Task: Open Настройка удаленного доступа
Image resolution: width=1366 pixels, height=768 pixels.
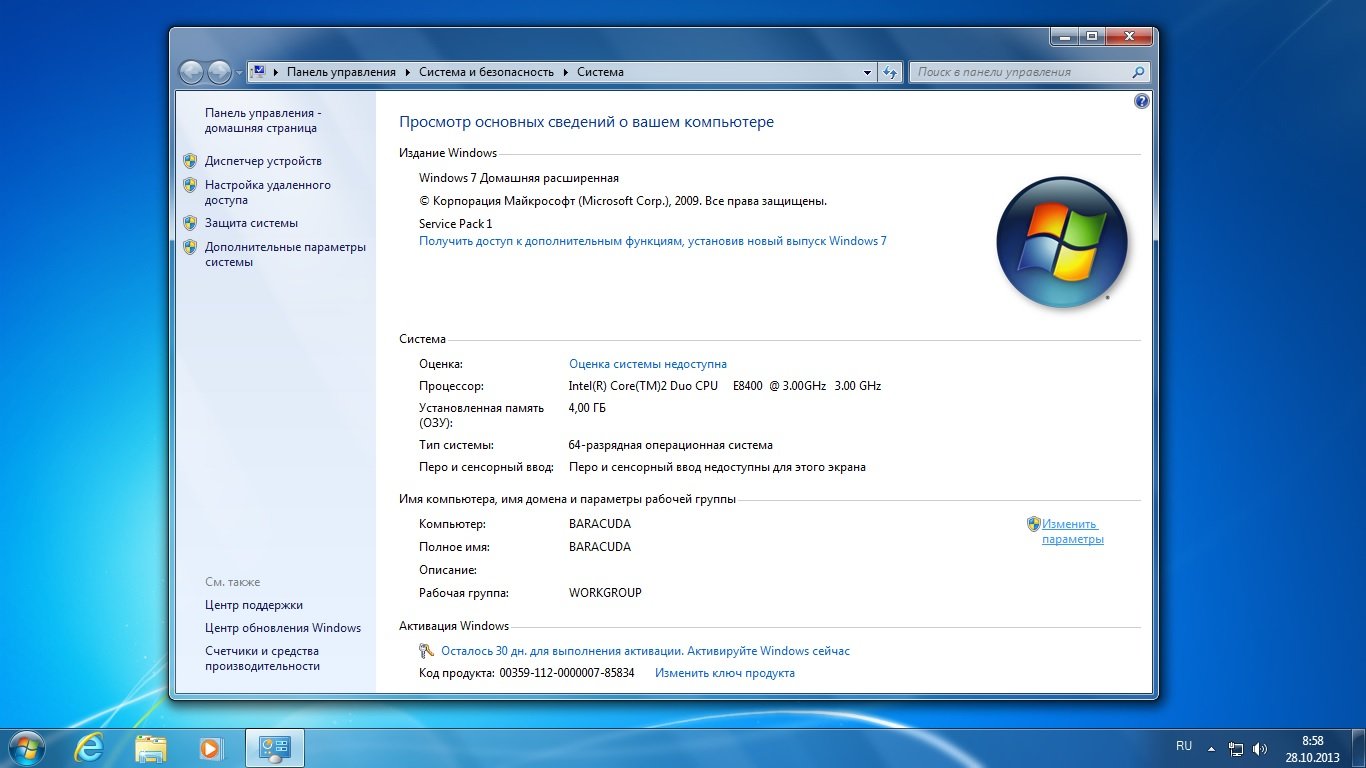Action: 268,192
